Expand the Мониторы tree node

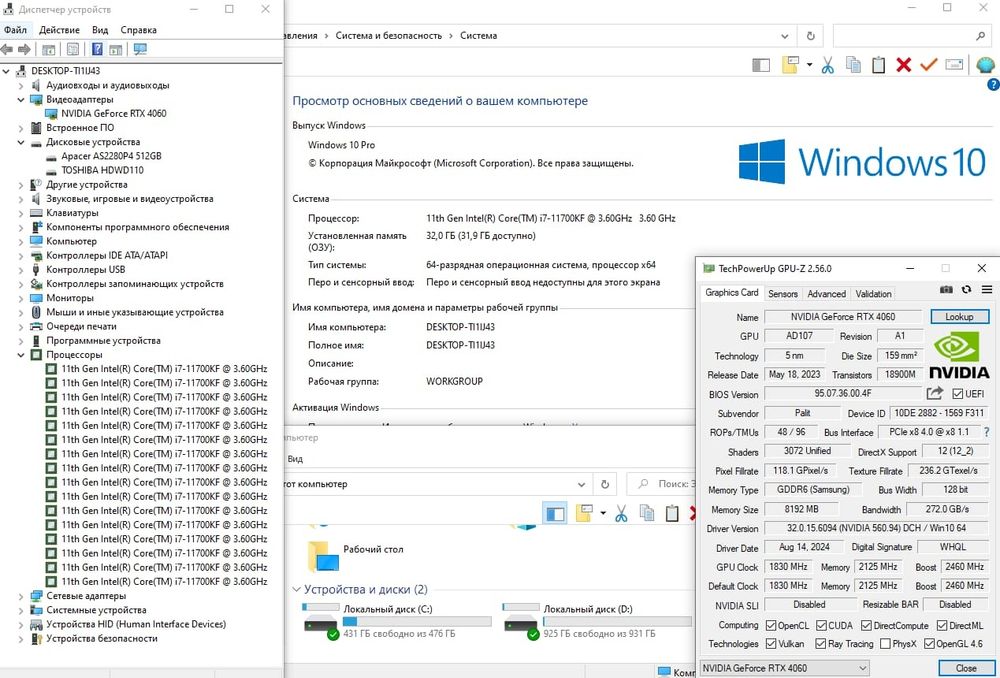click(x=21, y=298)
